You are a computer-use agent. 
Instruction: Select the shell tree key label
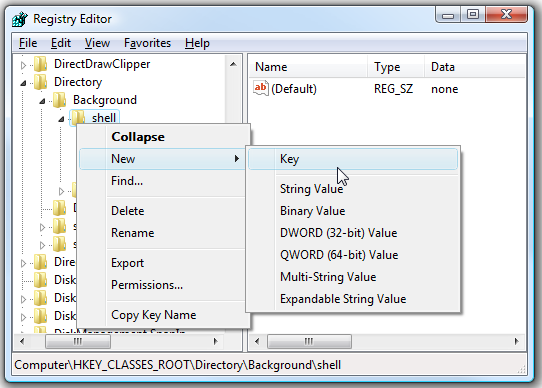104,118
